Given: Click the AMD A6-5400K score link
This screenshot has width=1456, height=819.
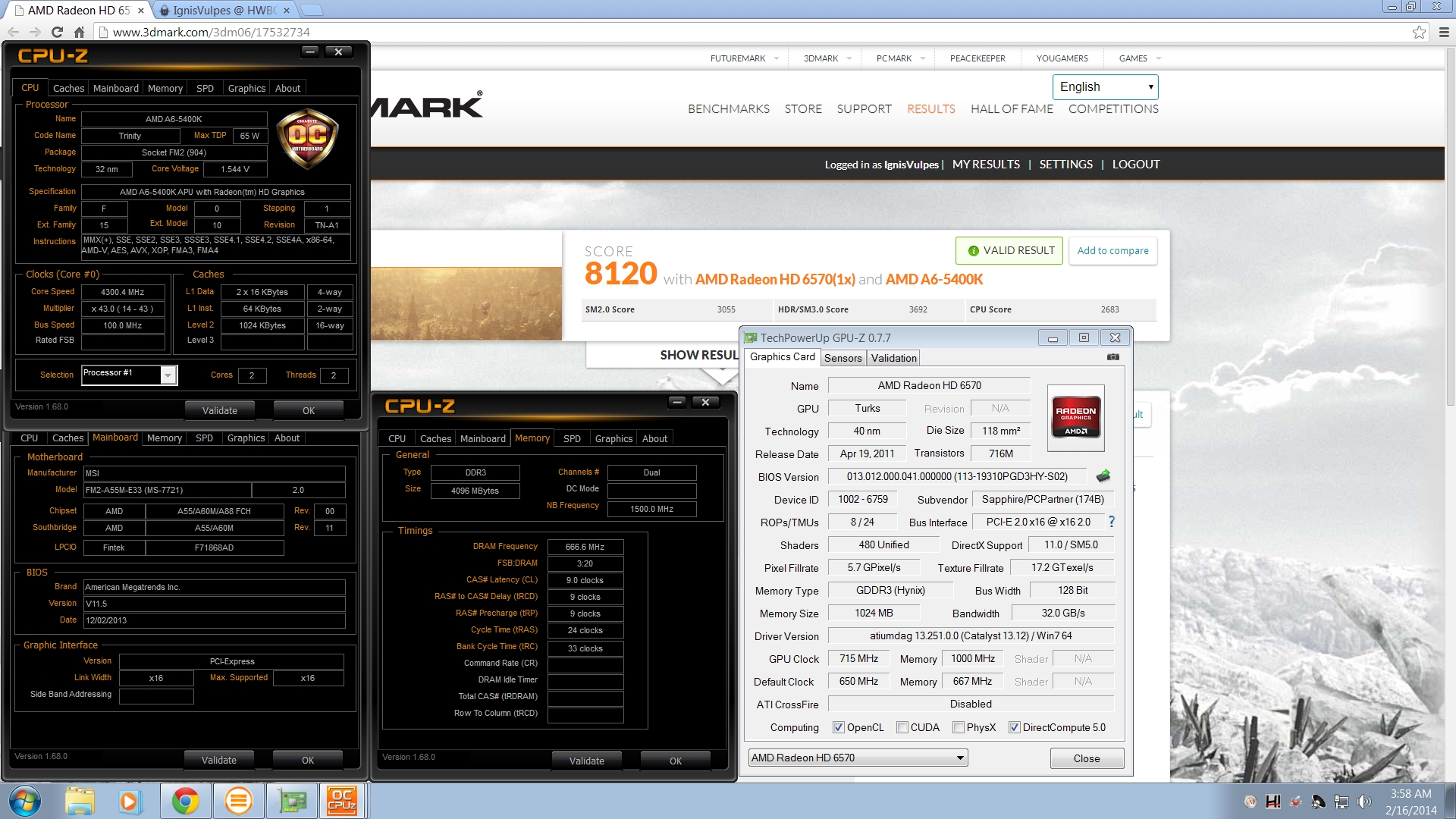Looking at the screenshot, I should [x=934, y=279].
